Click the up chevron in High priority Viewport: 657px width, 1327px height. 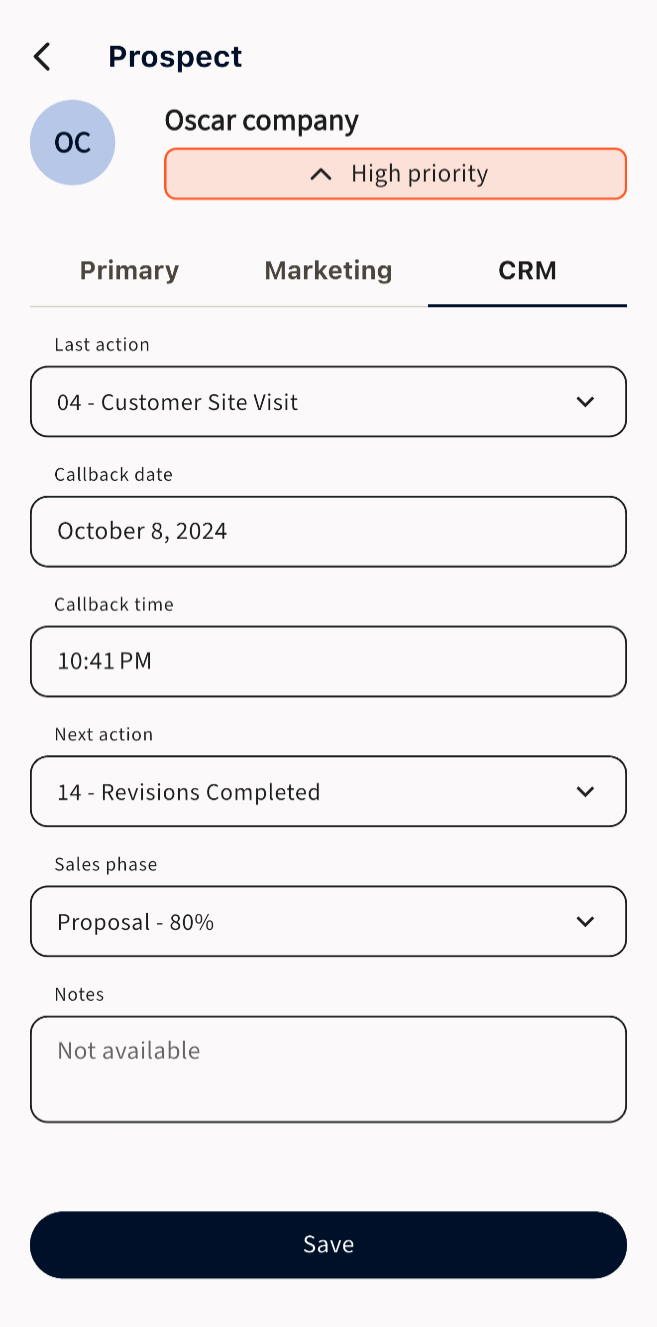coord(320,174)
